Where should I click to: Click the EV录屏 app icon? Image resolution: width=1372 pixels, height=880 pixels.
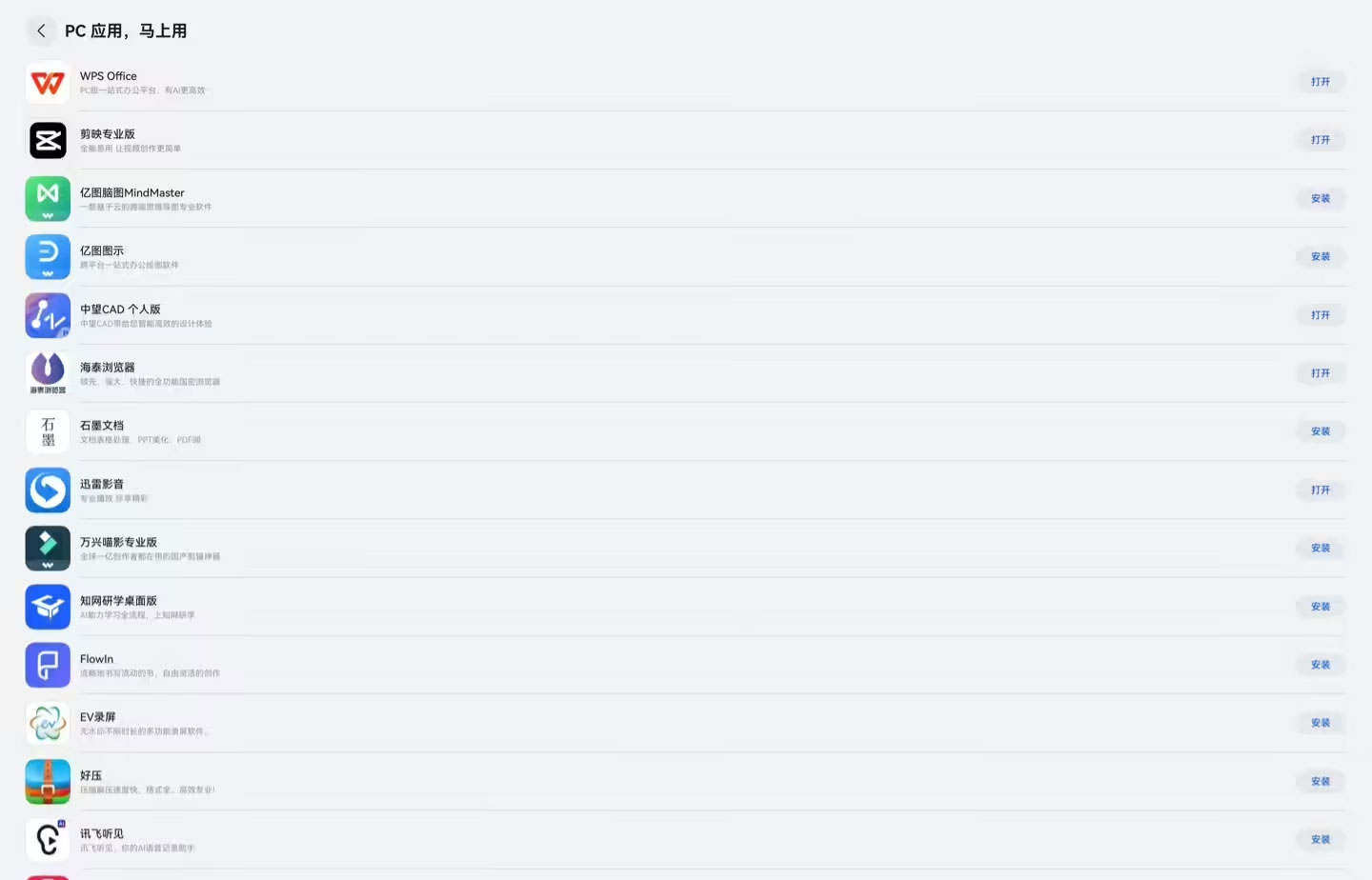pyautogui.click(x=48, y=724)
